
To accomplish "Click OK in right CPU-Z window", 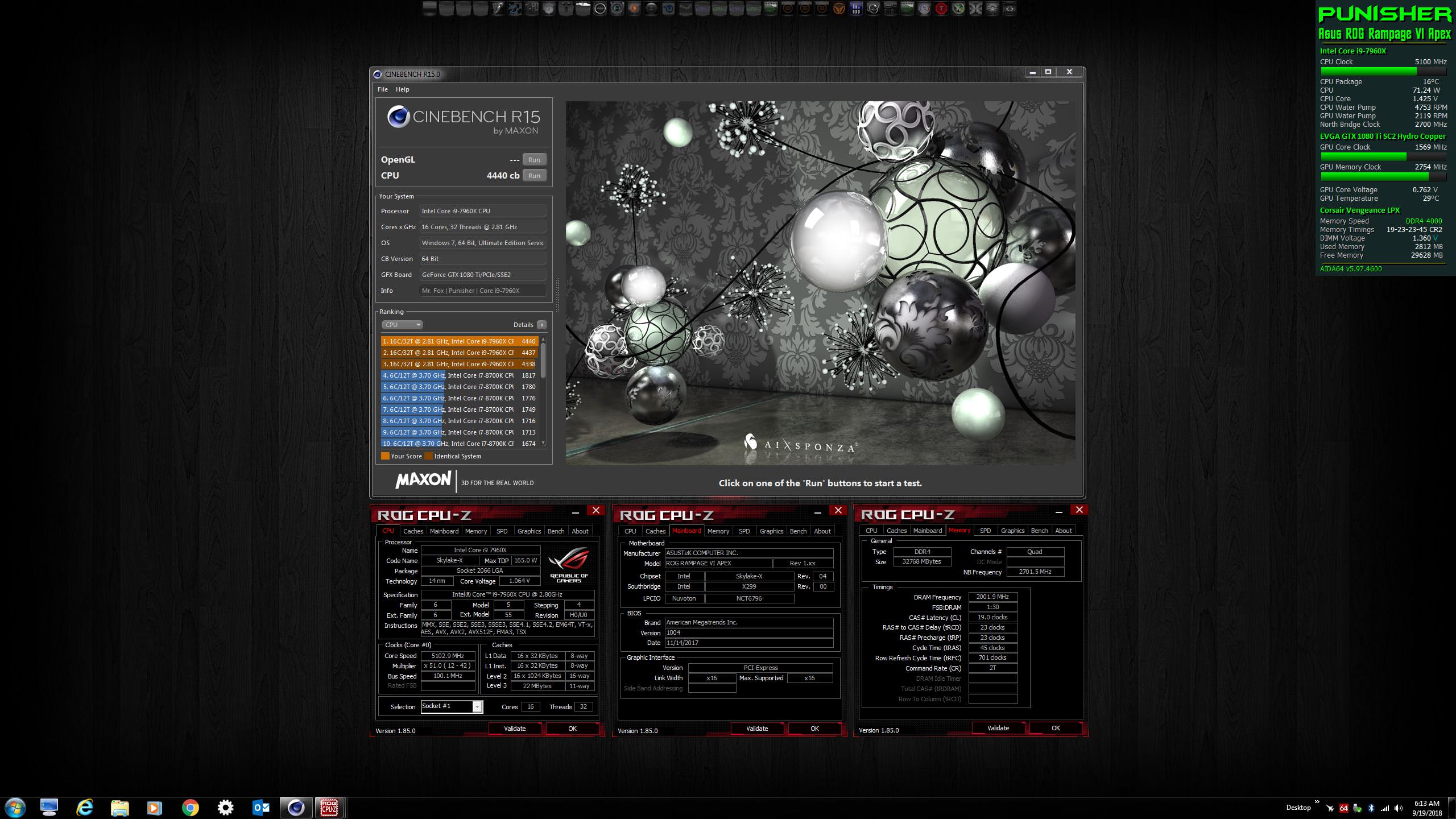I will point(1056,728).
